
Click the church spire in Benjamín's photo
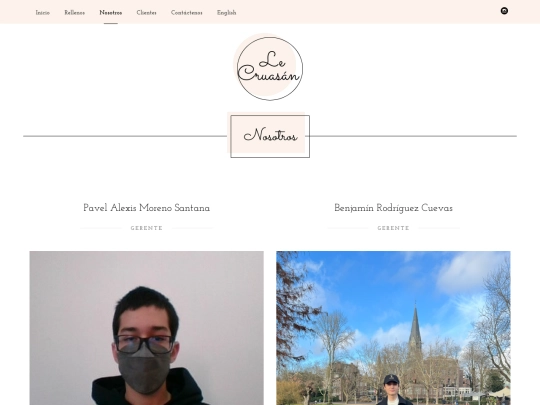click(415, 327)
